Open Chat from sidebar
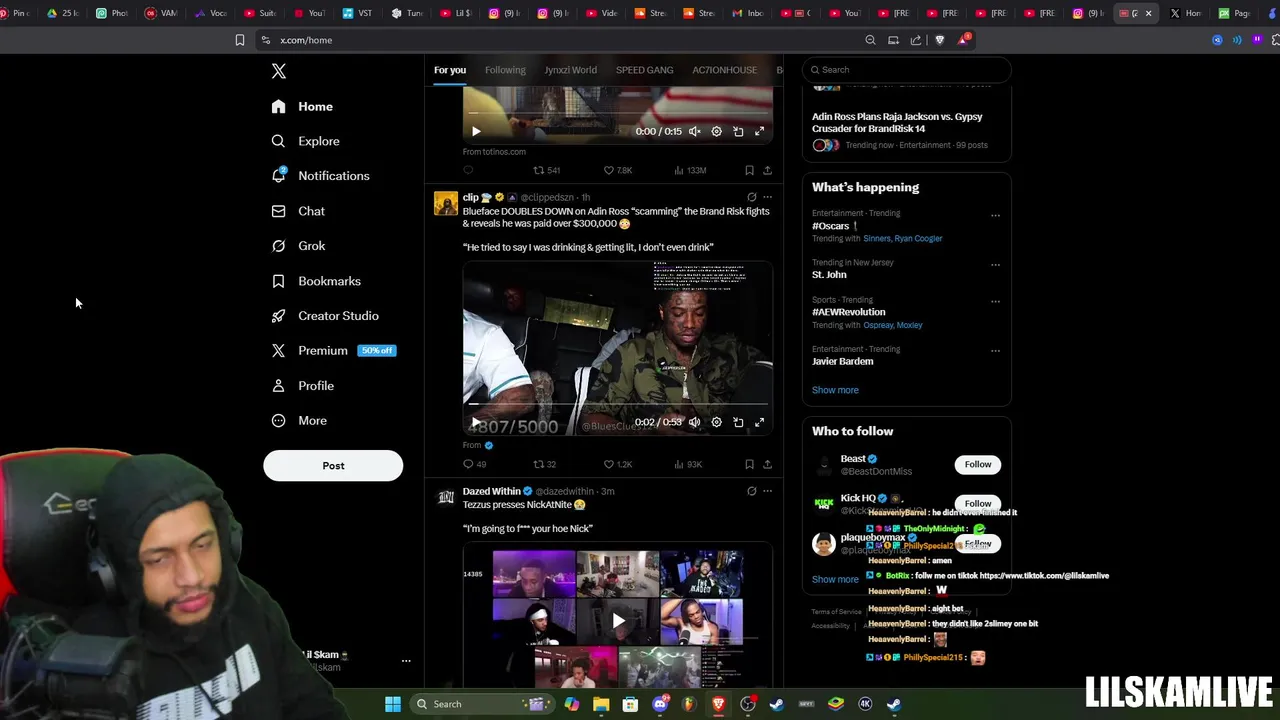The image size is (1280, 720). point(298,211)
